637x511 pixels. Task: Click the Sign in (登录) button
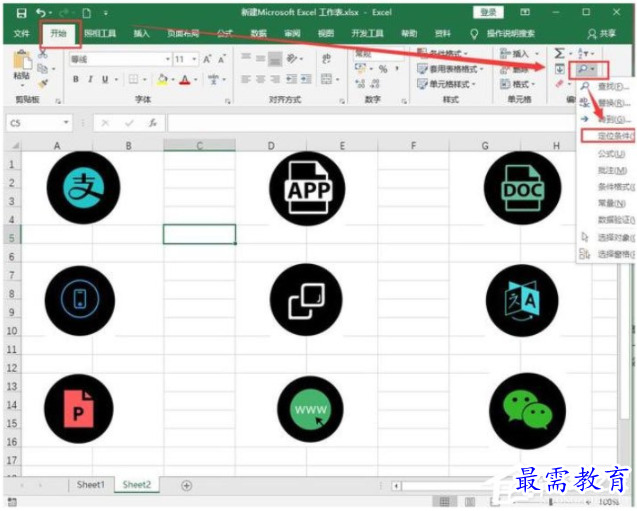click(x=488, y=13)
